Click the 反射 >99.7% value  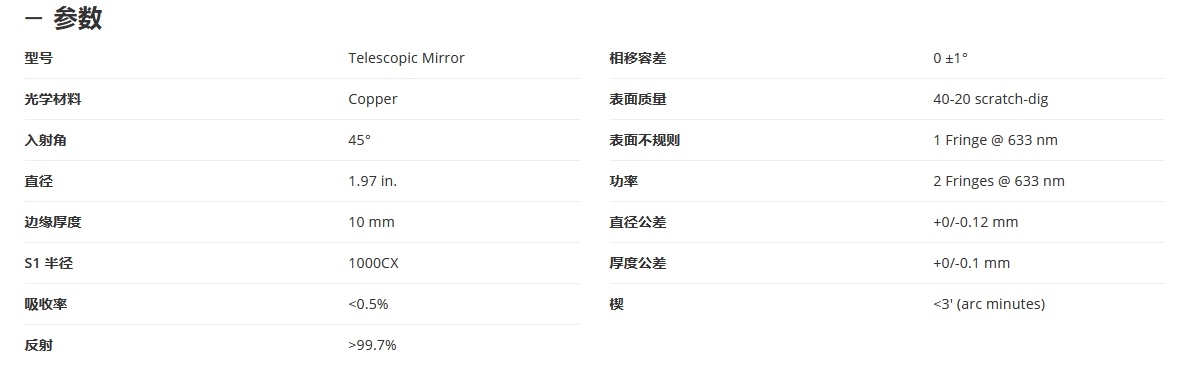(x=372, y=345)
